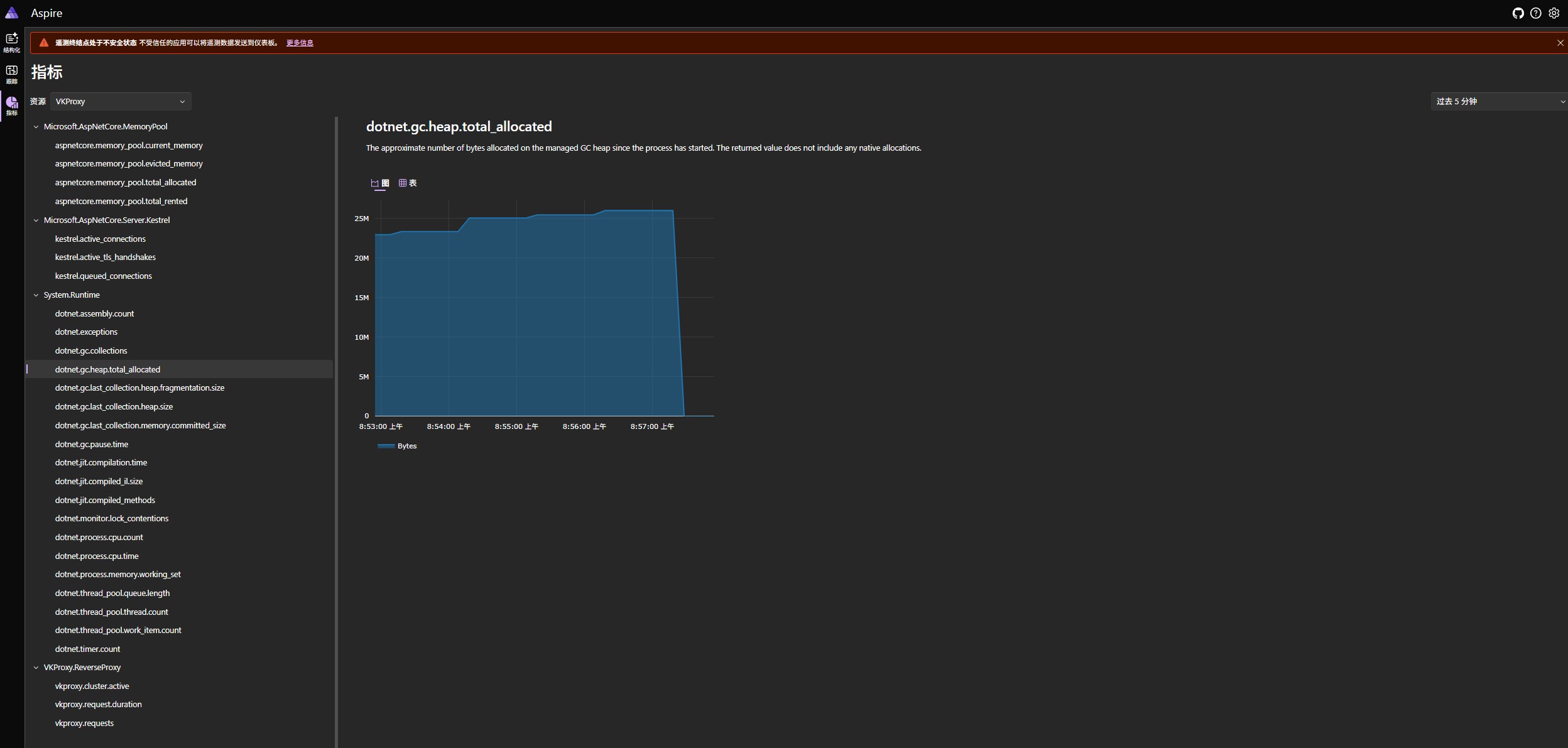Open the VKProxy resource dropdown
The width and height of the screenshot is (1568, 748).
[x=121, y=101]
